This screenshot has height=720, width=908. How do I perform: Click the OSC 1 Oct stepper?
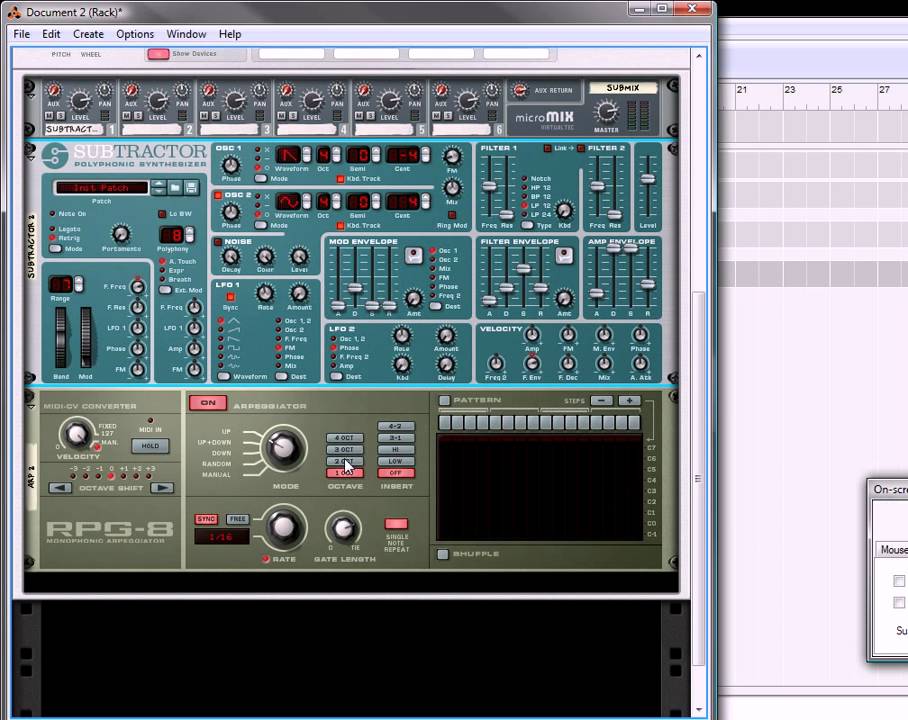click(x=336, y=155)
